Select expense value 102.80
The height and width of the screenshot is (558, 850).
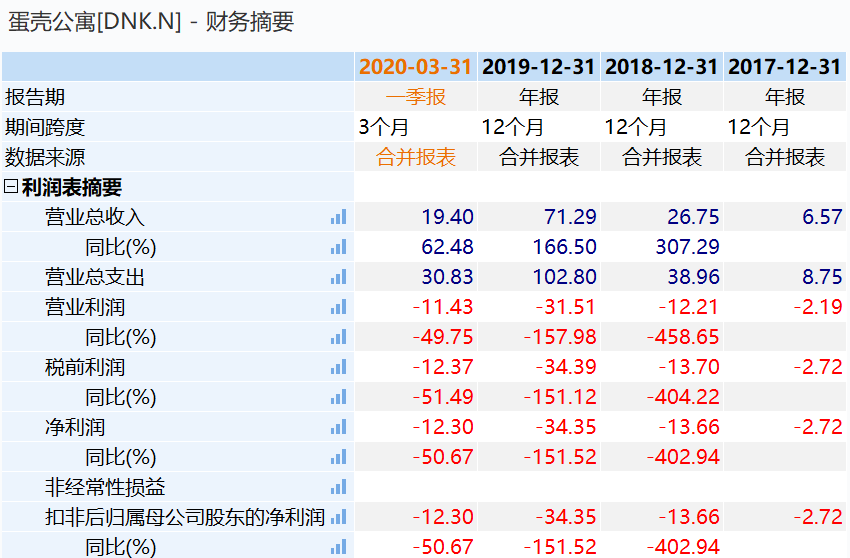coord(564,277)
